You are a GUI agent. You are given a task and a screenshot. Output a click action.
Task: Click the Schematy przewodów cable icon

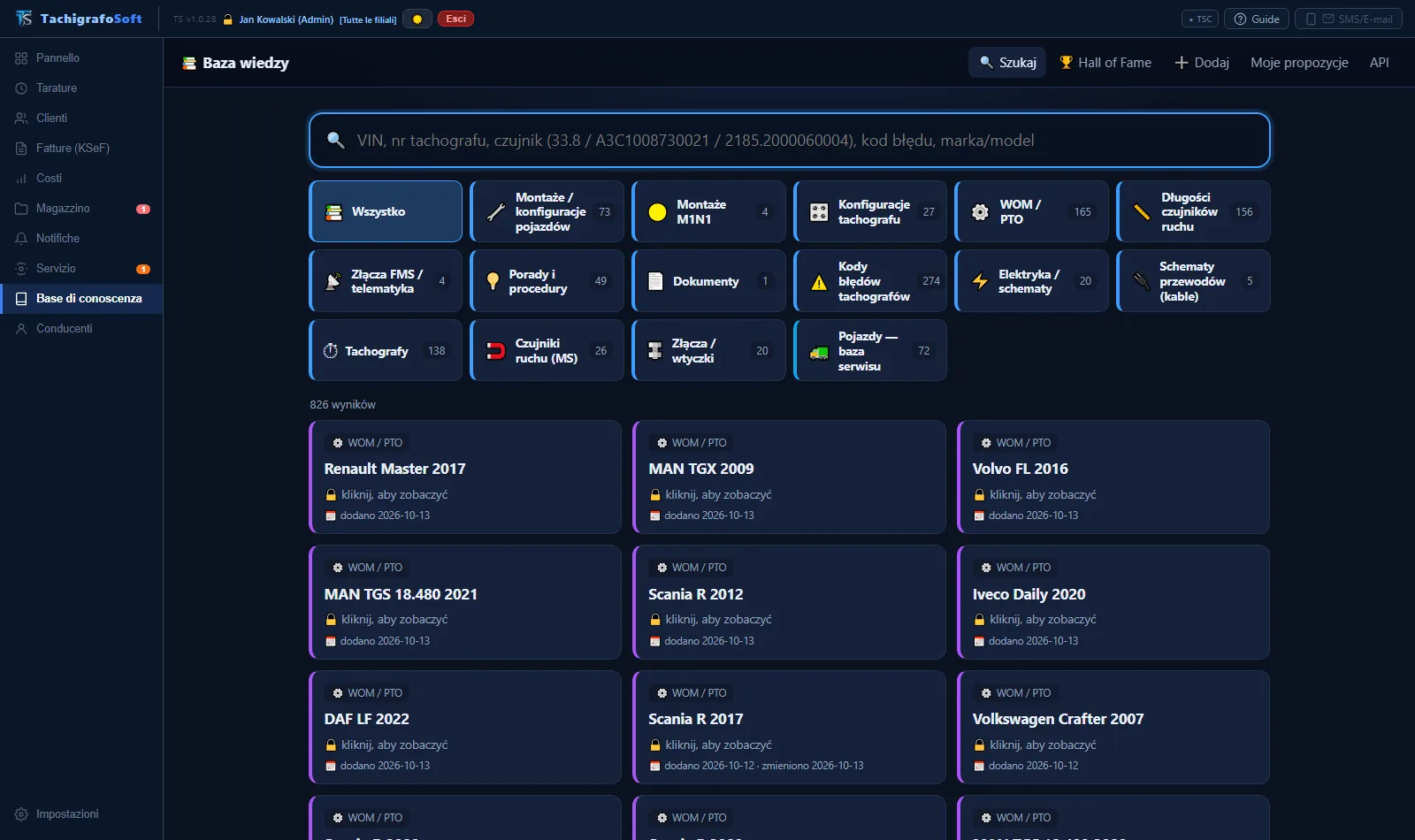point(1142,281)
